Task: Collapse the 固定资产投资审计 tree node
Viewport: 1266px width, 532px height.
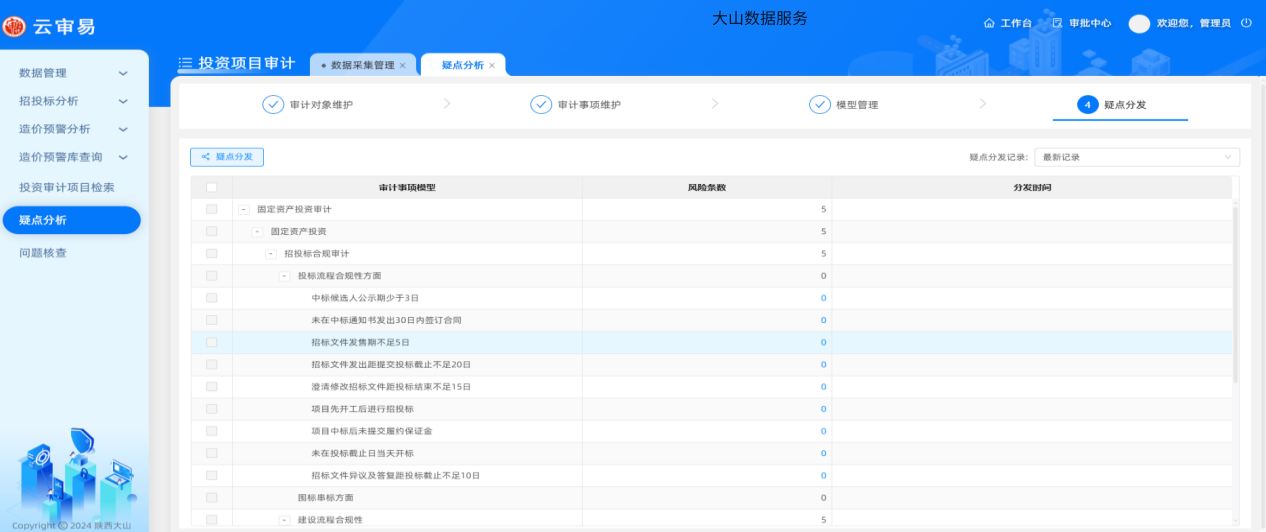Action: click(244, 209)
